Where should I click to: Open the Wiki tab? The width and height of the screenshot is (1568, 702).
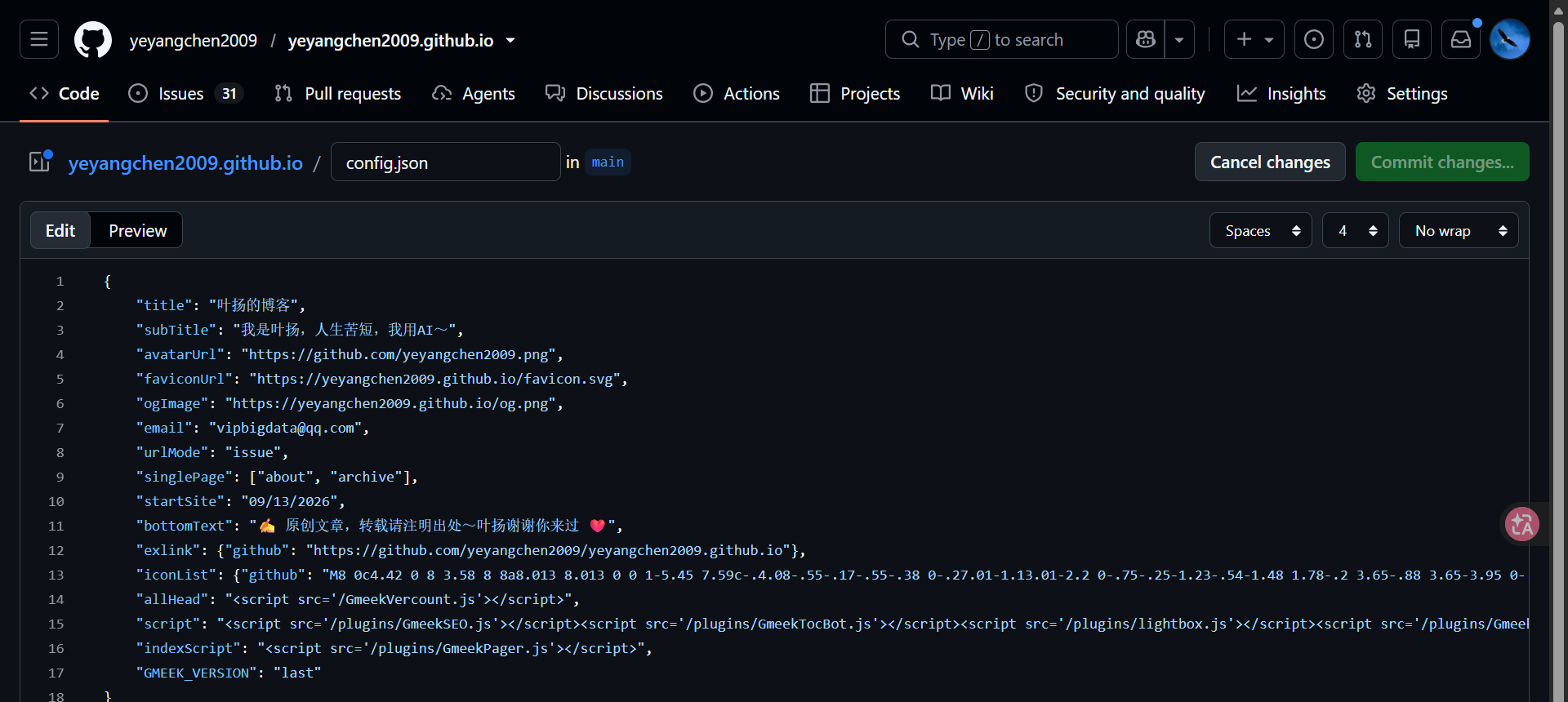(963, 94)
